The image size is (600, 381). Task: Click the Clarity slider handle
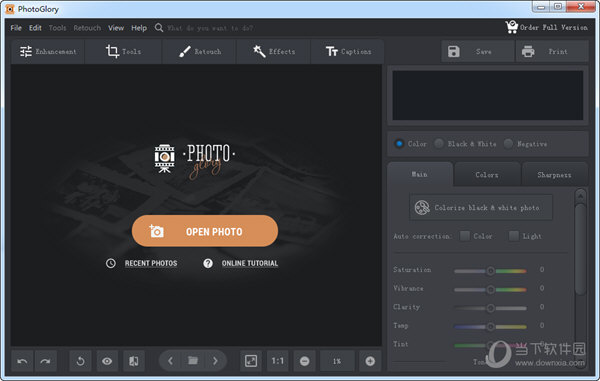click(490, 308)
